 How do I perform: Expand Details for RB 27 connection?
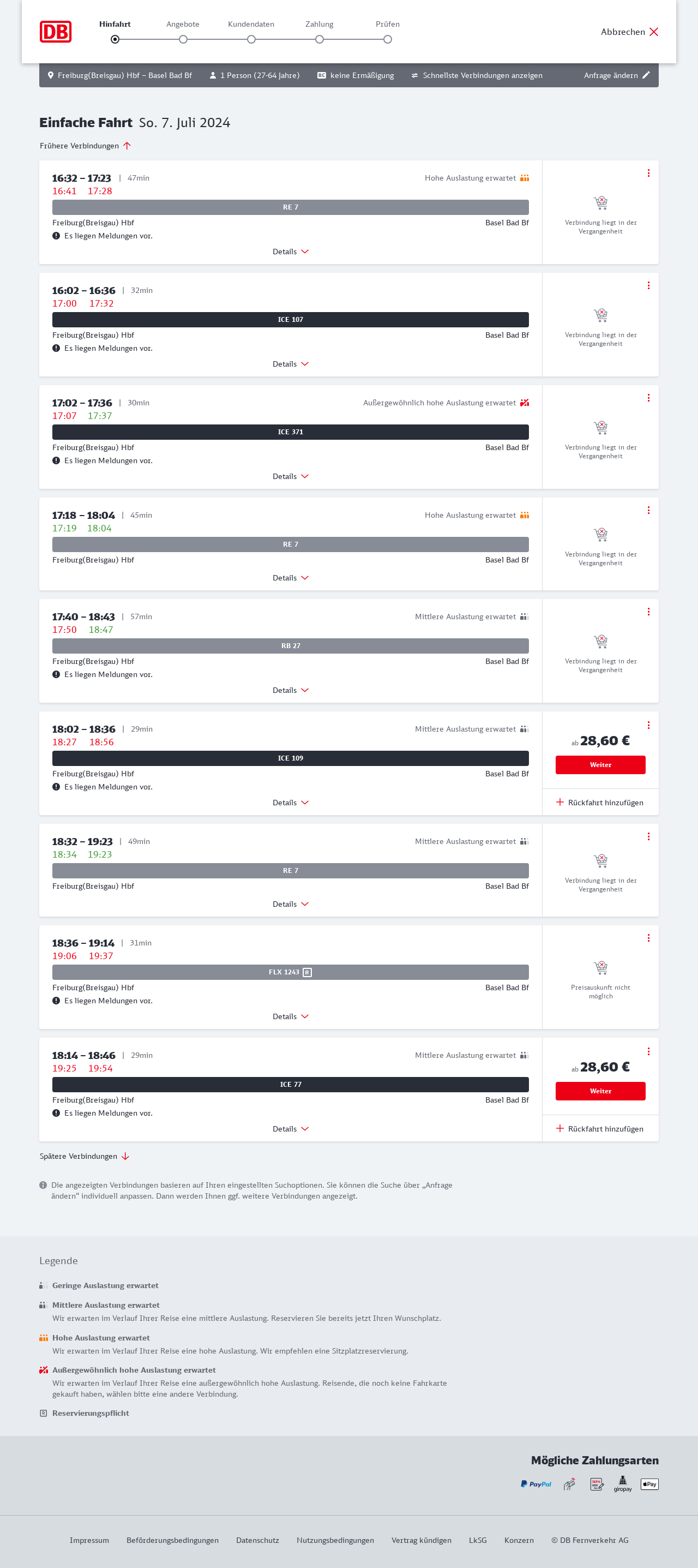tap(290, 690)
